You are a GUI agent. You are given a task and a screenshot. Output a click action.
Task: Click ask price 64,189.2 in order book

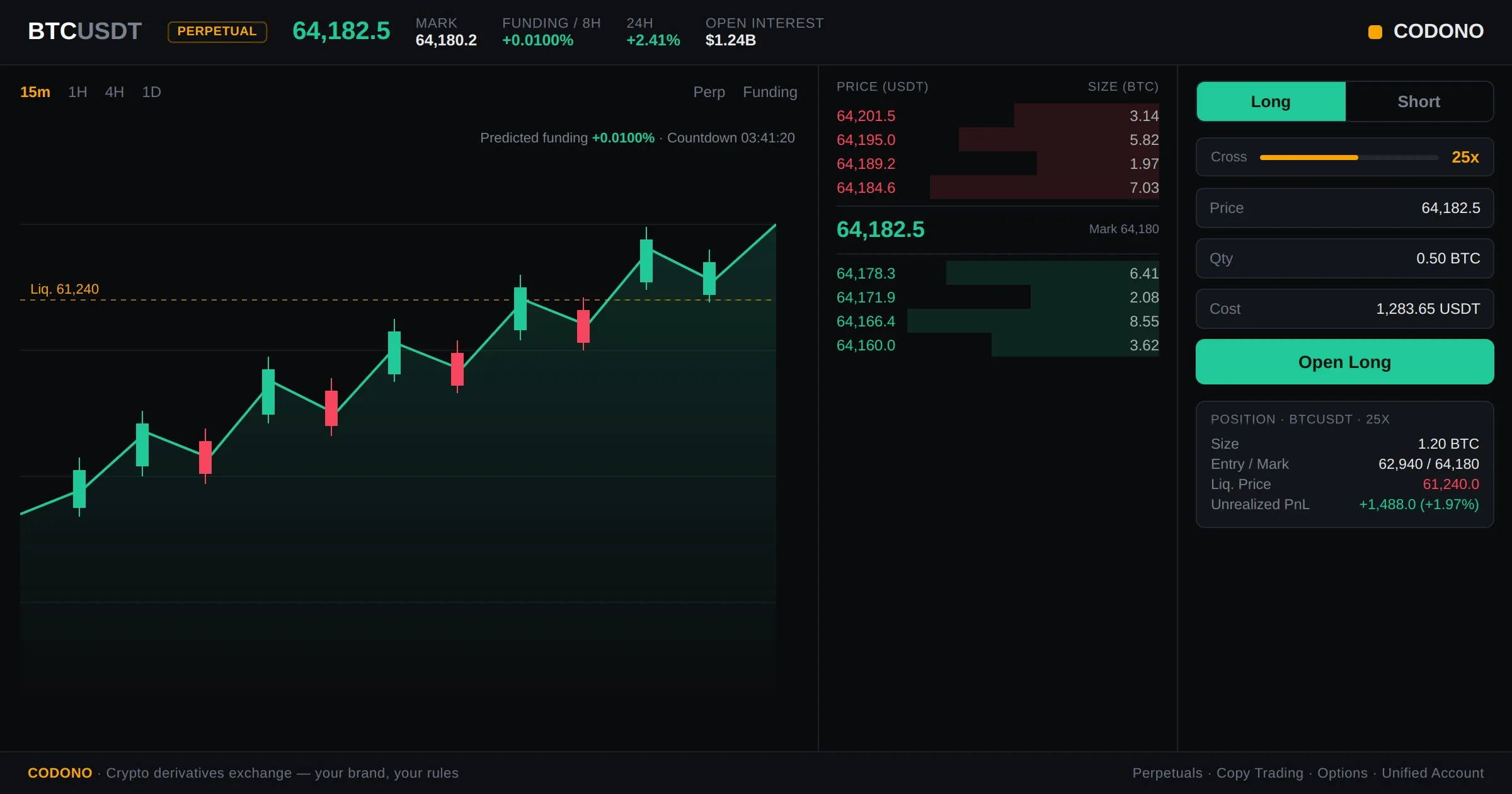866,164
